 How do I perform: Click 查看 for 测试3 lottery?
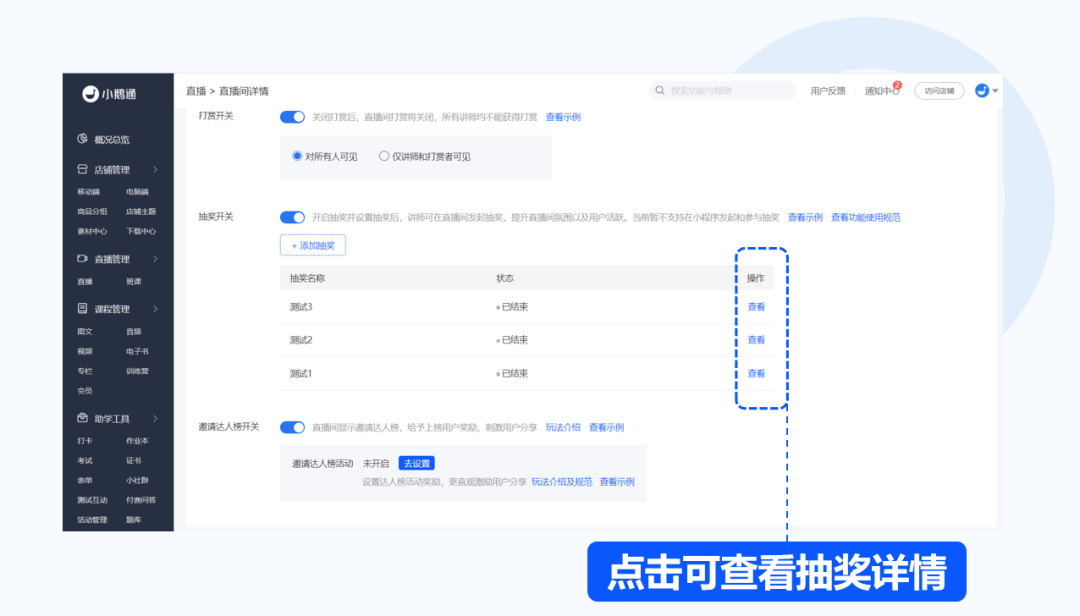coord(756,307)
